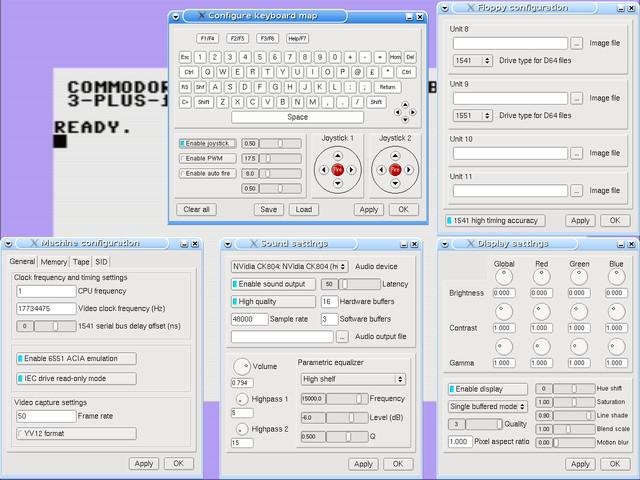The height and width of the screenshot is (480, 640).
Task: Click the Red Contrast knob
Action: pos(541,312)
